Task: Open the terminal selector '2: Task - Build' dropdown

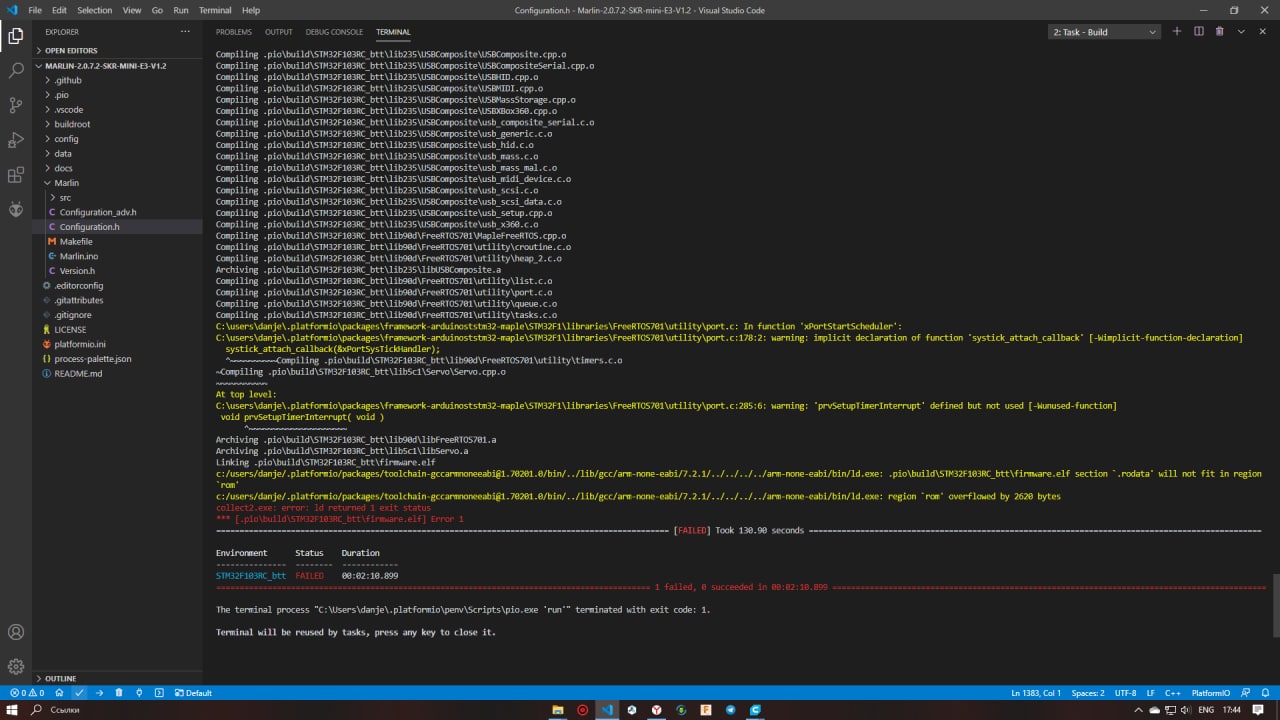Action: pos(1104,32)
